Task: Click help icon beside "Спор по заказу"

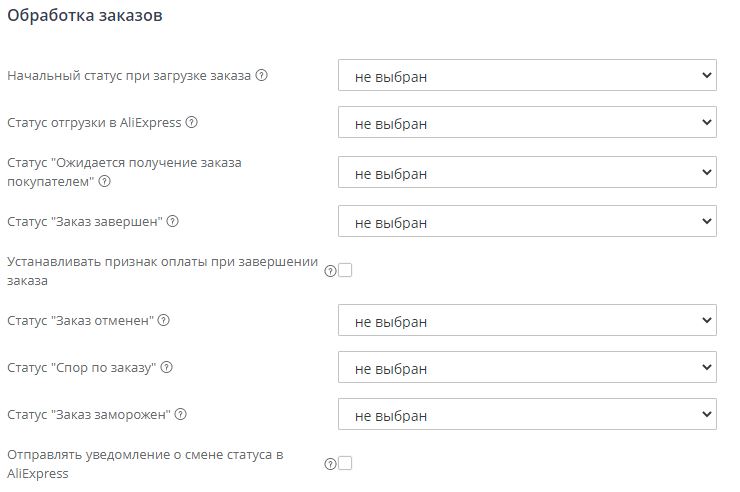Action: click(x=167, y=367)
